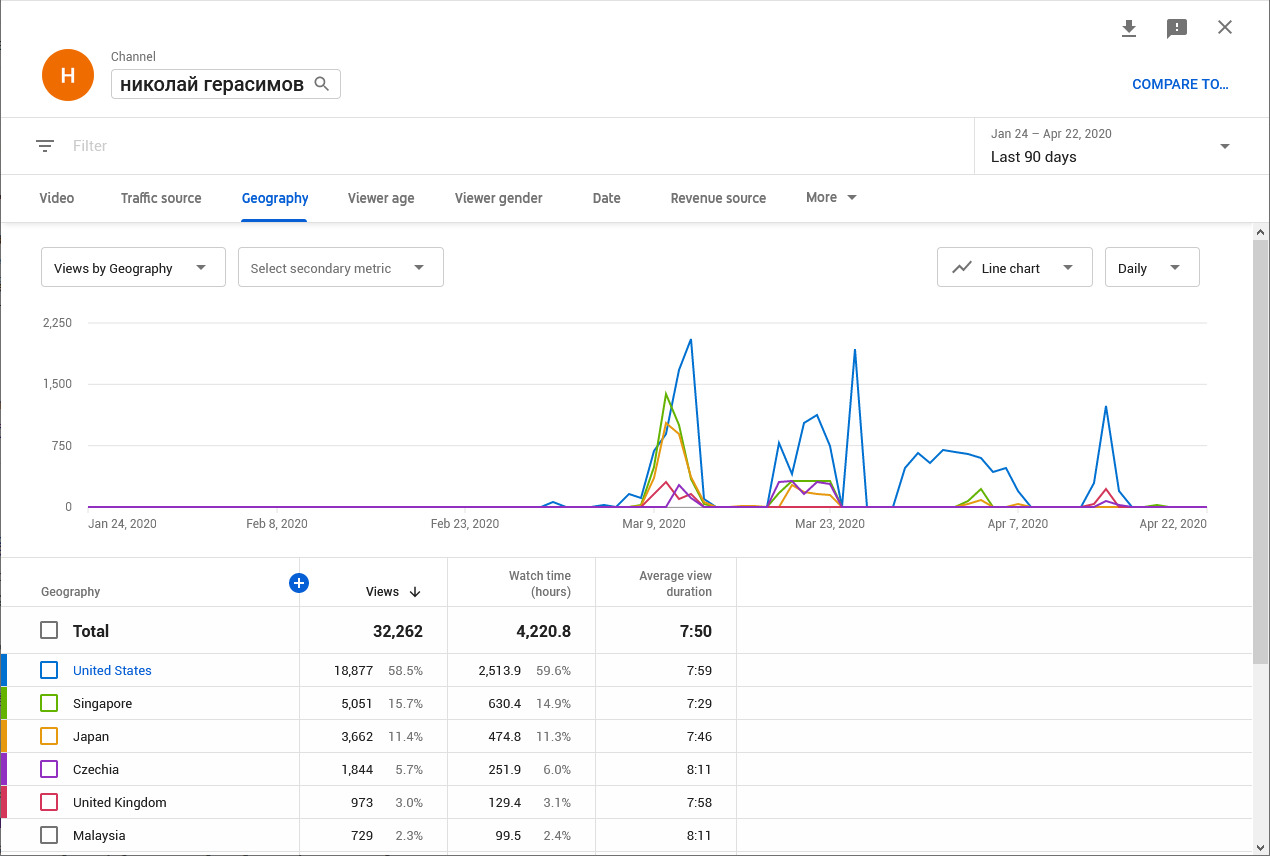Image resolution: width=1270 pixels, height=856 pixels.
Task: Click the United Kingdom row label
Action: point(120,802)
